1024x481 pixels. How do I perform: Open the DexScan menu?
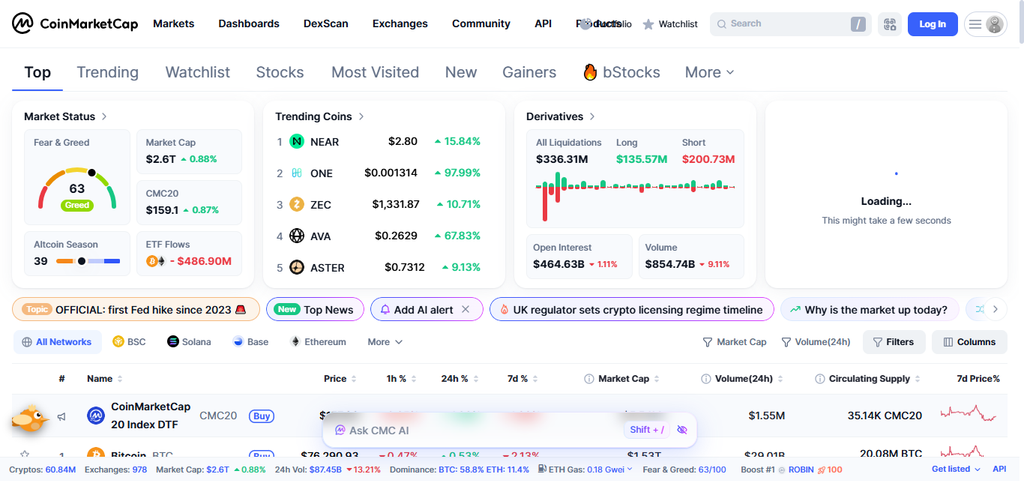326,23
